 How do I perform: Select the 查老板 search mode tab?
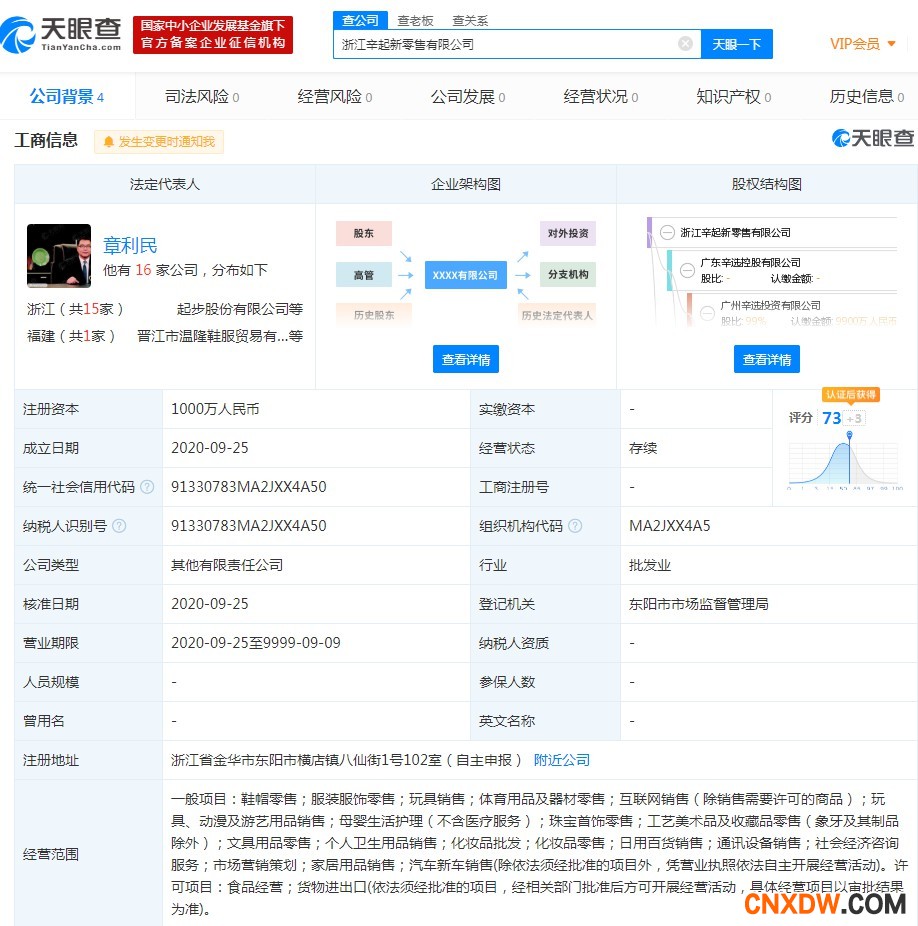point(415,20)
